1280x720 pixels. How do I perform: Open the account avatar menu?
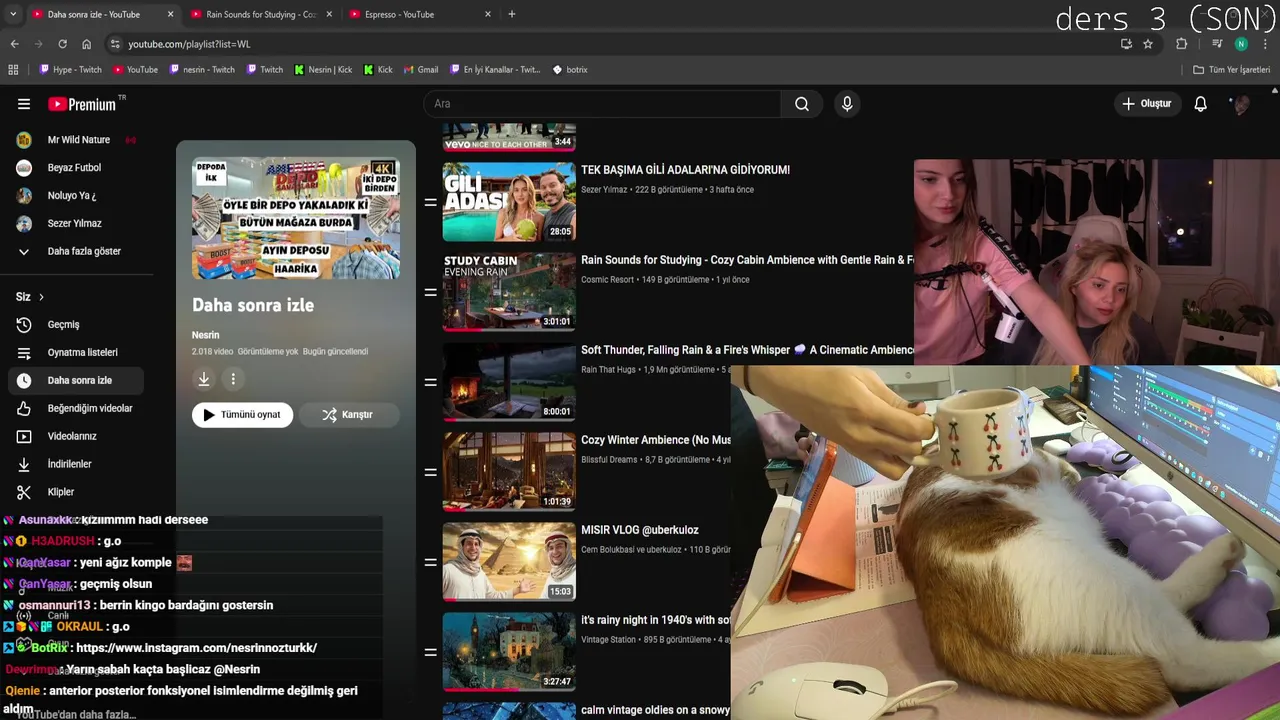pos(1241,104)
